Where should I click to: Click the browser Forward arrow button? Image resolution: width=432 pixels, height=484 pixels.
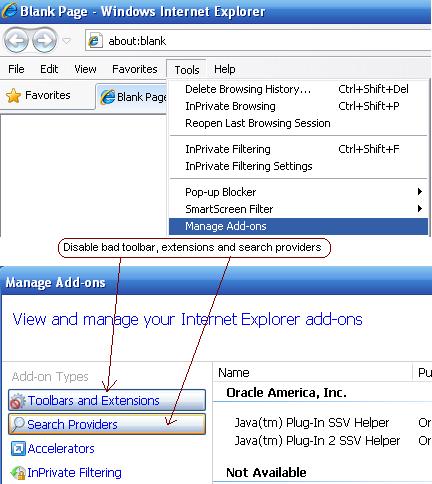pos(44,41)
